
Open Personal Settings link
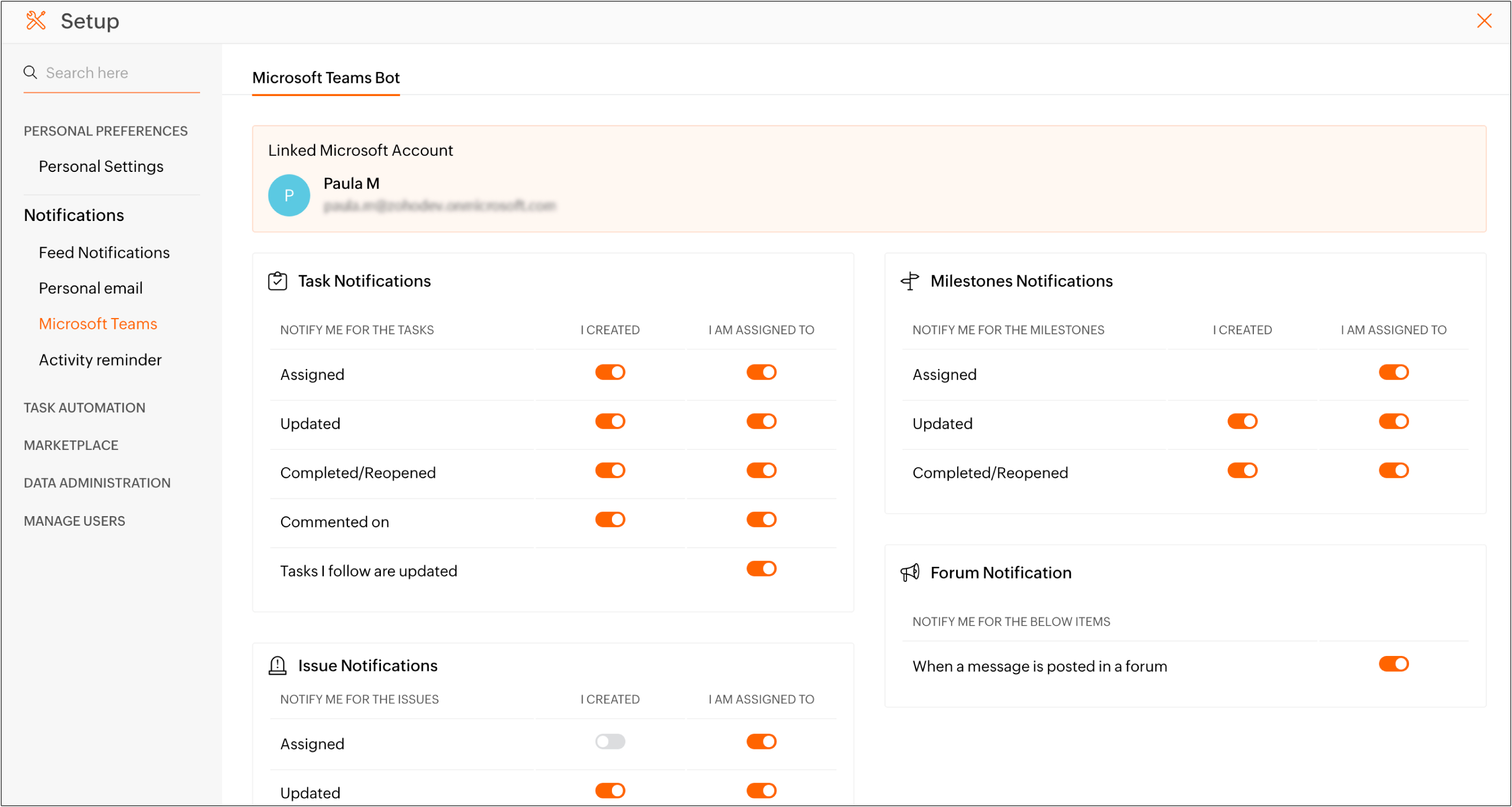pyautogui.click(x=101, y=167)
